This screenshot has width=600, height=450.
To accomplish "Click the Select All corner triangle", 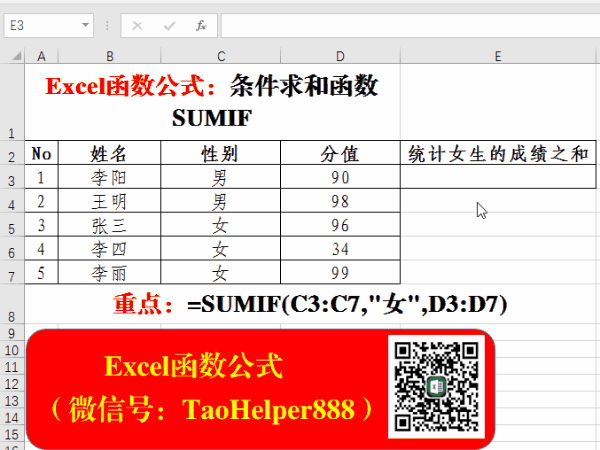I will tap(16, 56).
